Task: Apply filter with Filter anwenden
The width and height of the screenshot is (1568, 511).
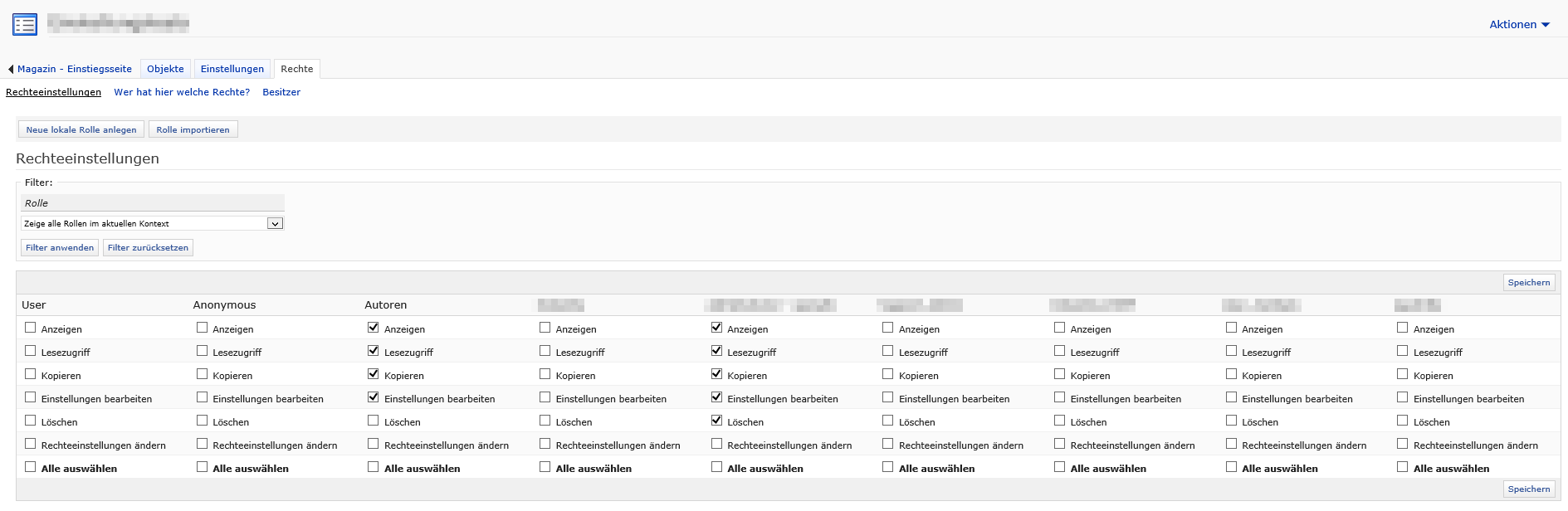Action: coord(60,248)
